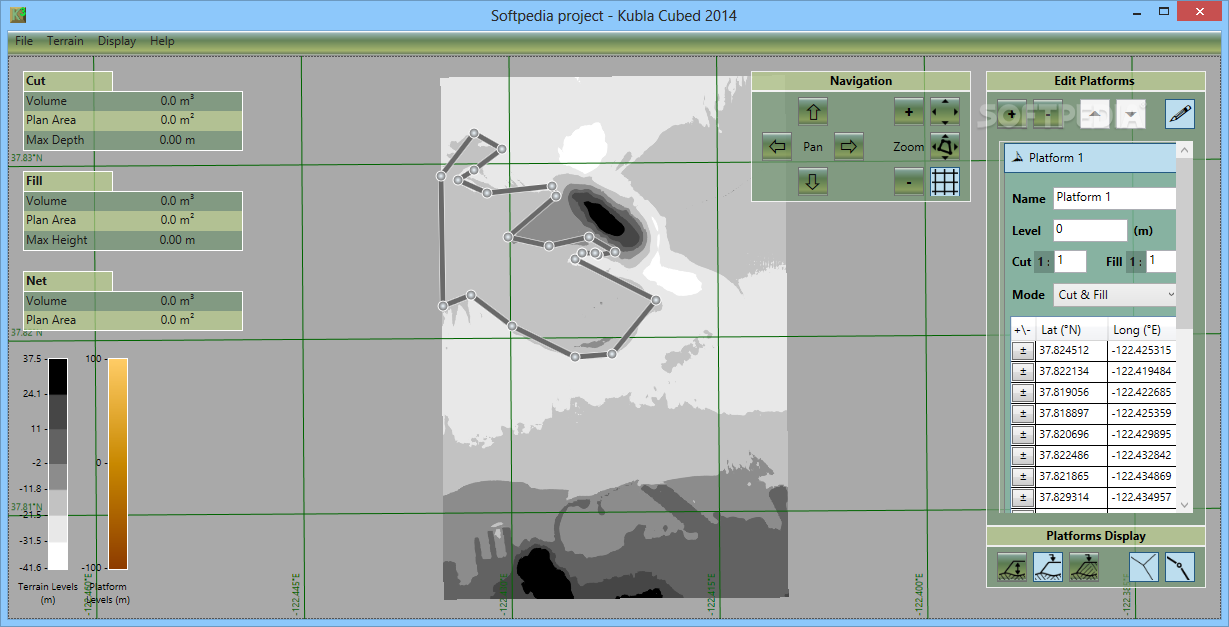Click the ± button for latitude 37.819056
Image resolution: width=1229 pixels, height=627 pixels.
point(1023,392)
